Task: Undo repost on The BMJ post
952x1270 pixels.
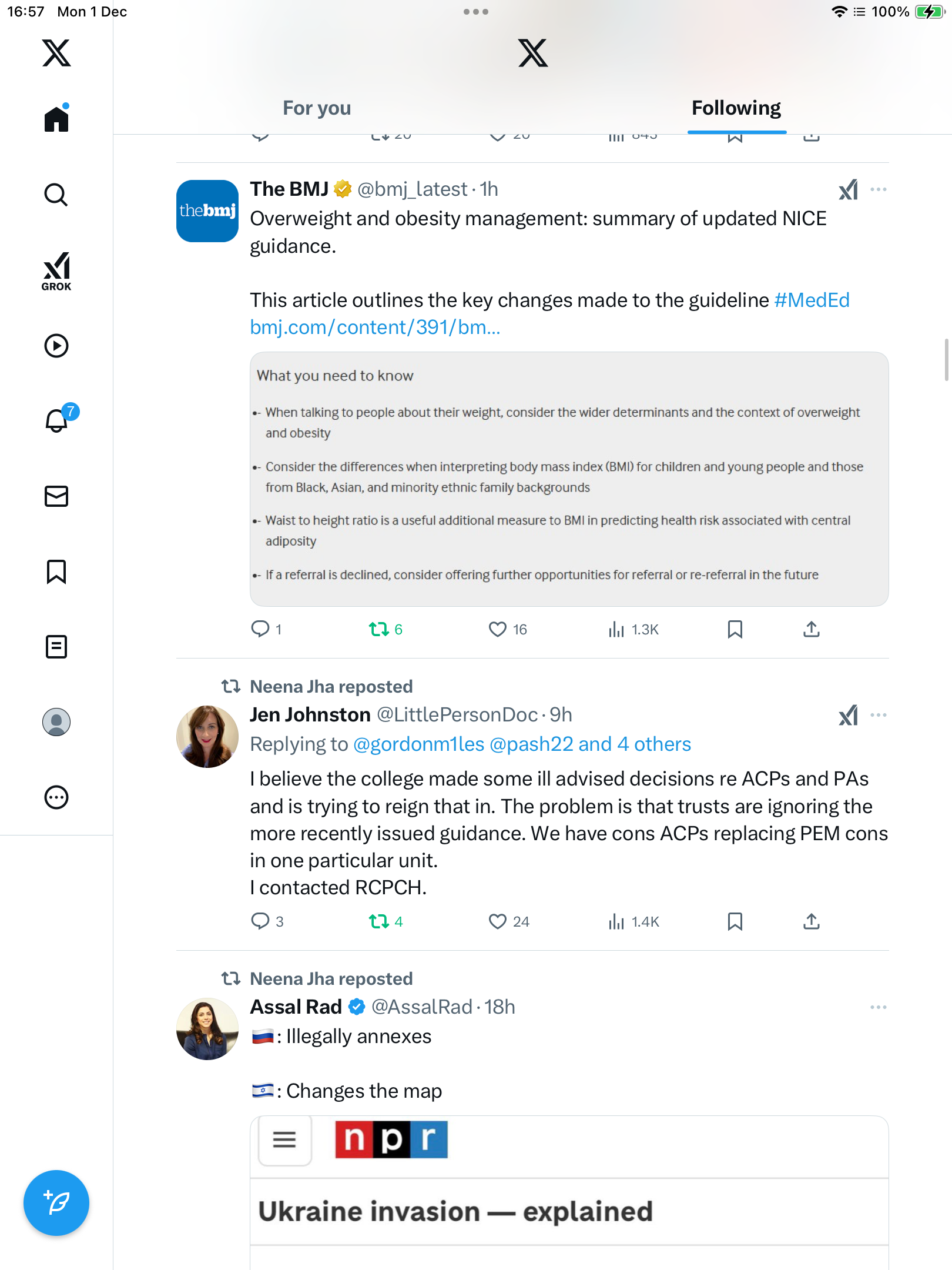Action: click(379, 630)
